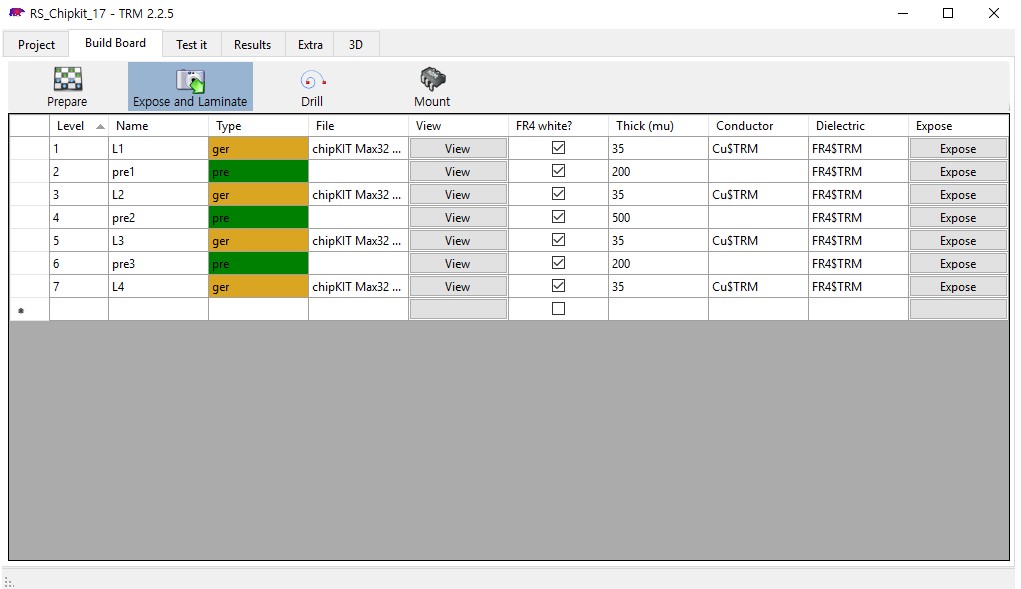The width and height of the screenshot is (1021, 589).
Task: Click the new row marker at table bottom
Action: click(21, 310)
